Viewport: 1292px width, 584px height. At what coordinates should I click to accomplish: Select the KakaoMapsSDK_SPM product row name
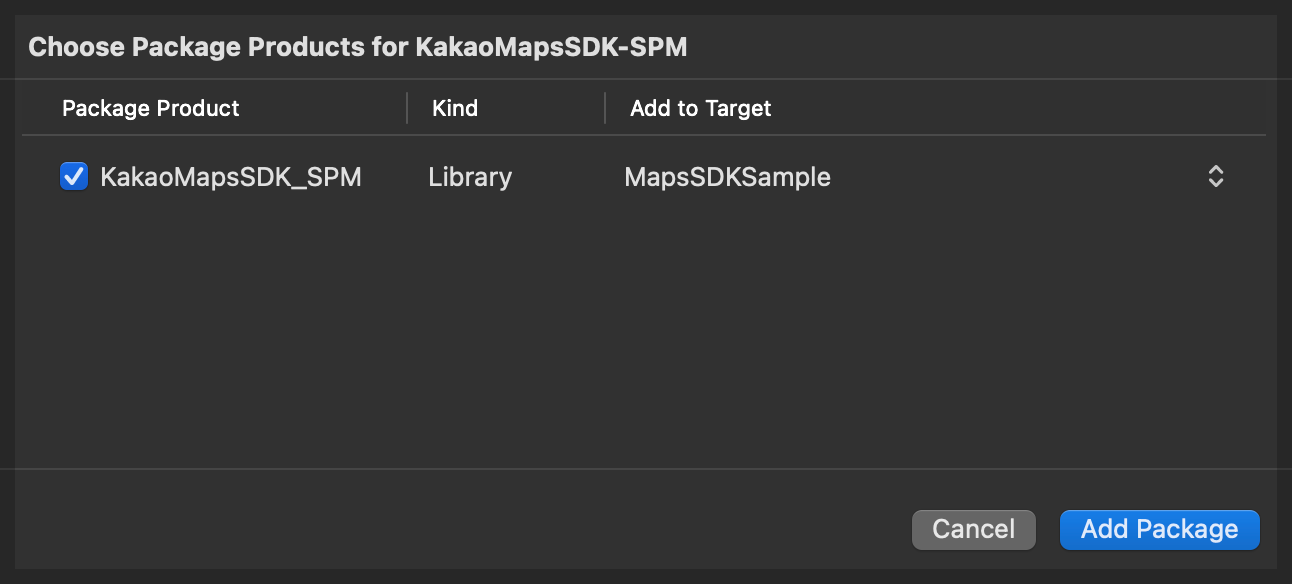[x=231, y=177]
